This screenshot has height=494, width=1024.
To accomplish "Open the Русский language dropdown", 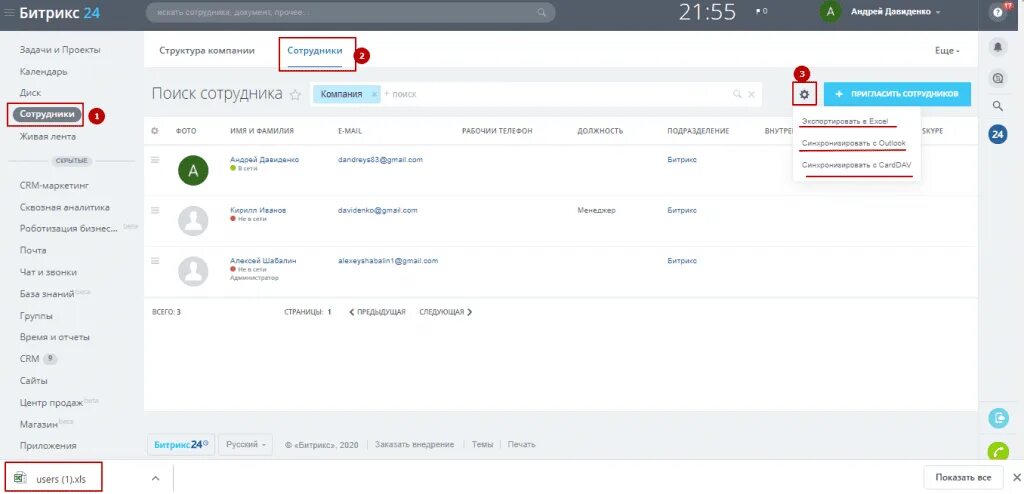I will (245, 444).
